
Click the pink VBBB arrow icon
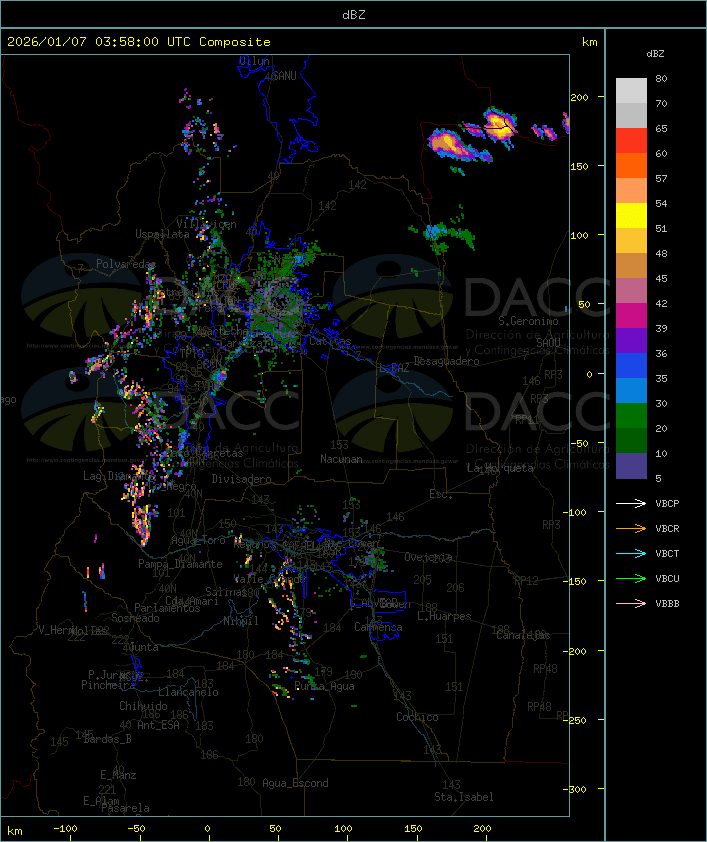632,603
